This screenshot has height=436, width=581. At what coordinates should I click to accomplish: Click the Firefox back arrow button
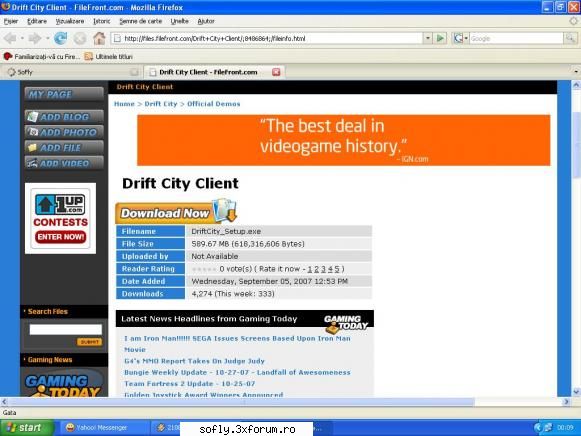(10, 38)
